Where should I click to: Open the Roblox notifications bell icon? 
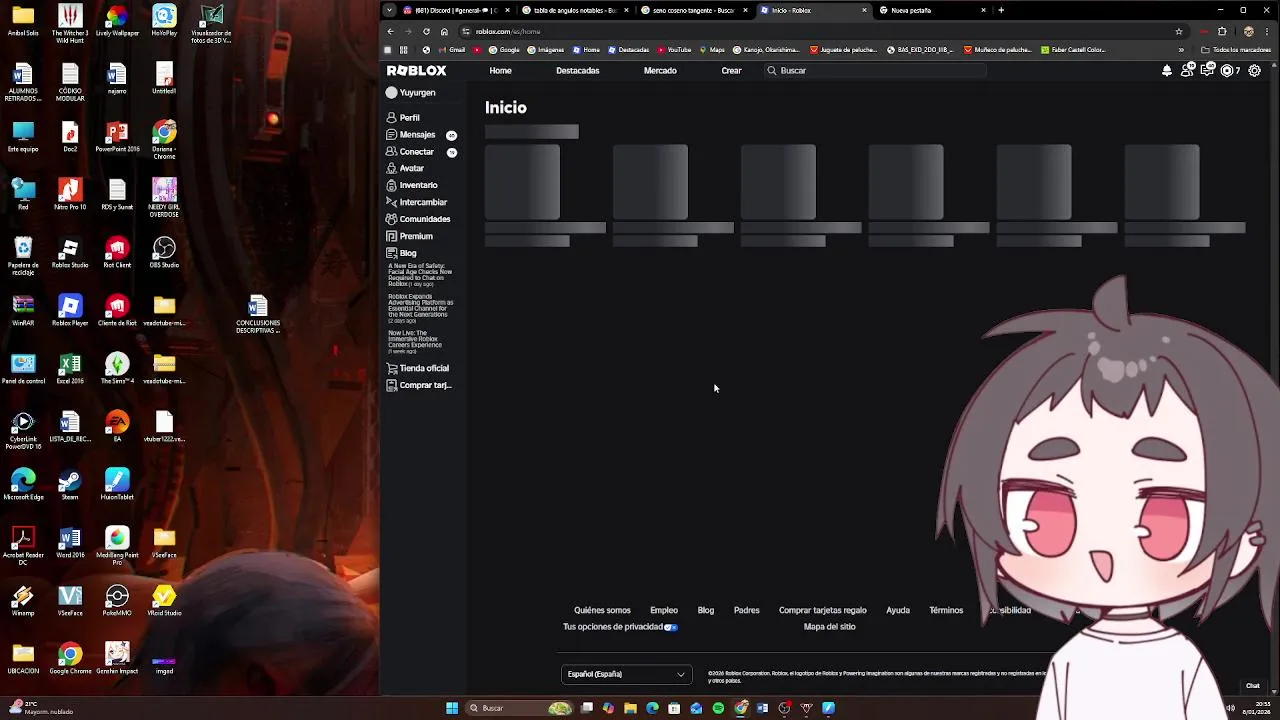coord(1166,71)
